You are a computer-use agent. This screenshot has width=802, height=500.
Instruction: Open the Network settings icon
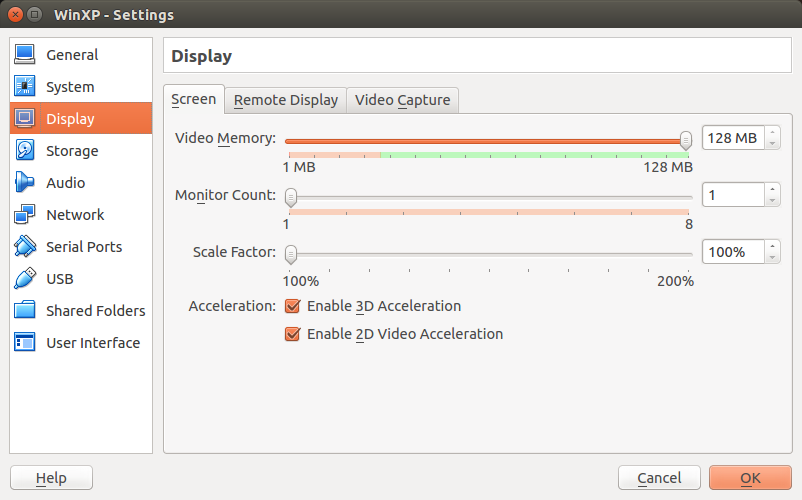(25, 214)
